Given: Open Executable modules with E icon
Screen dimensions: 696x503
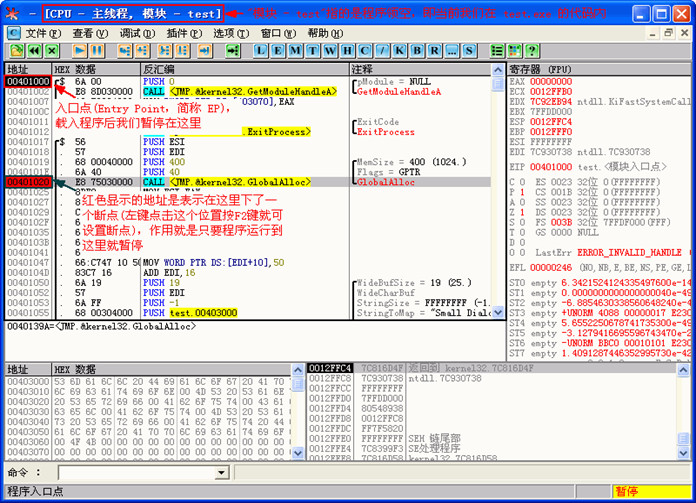Looking at the screenshot, I should (278, 51).
